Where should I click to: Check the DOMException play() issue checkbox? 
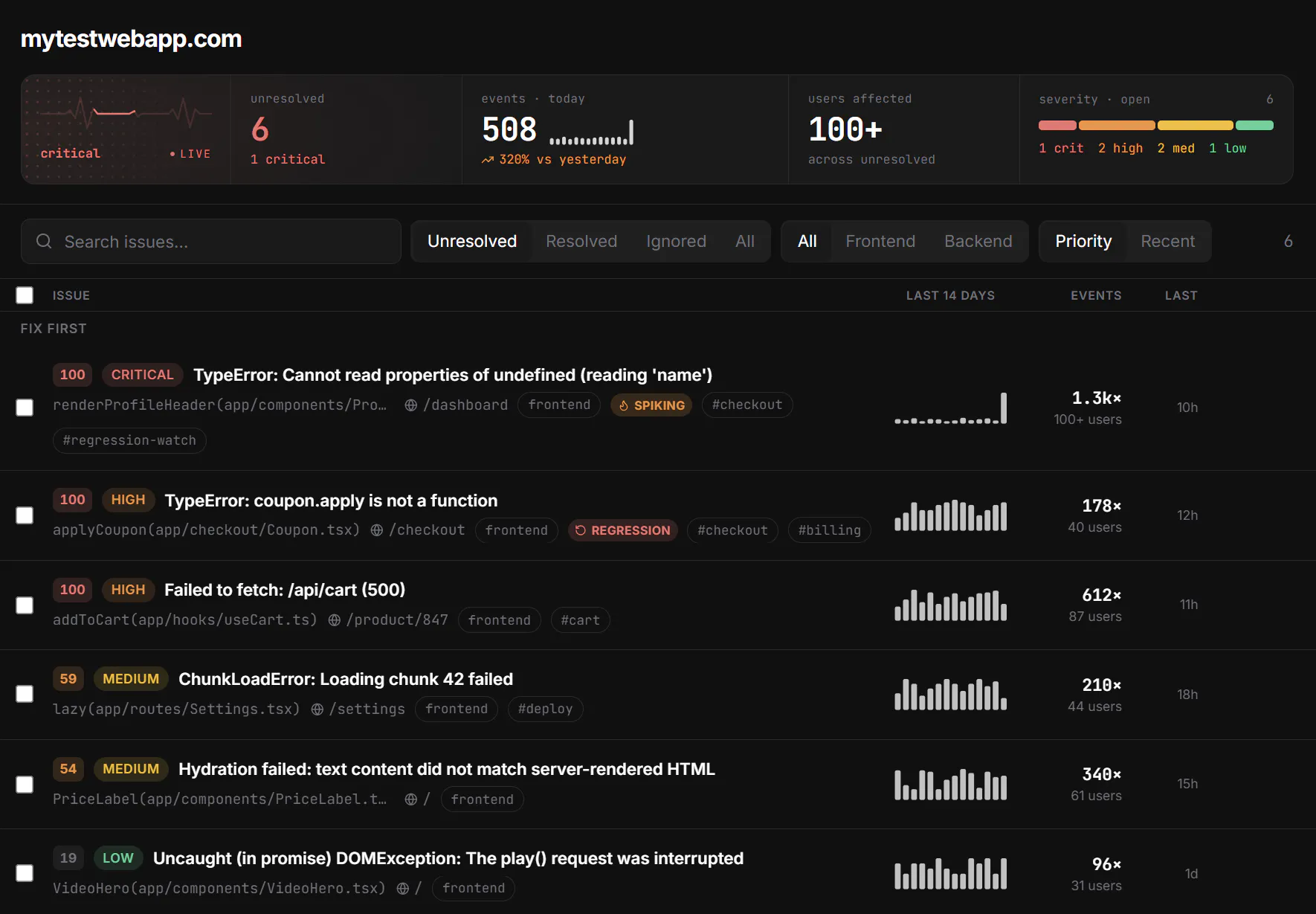pyautogui.click(x=25, y=873)
